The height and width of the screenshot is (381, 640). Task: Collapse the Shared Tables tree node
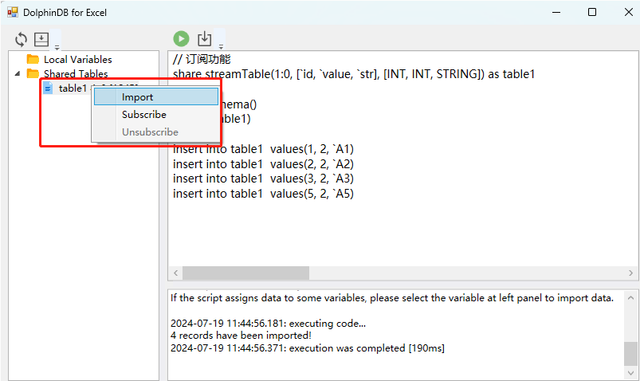[x=18, y=74]
